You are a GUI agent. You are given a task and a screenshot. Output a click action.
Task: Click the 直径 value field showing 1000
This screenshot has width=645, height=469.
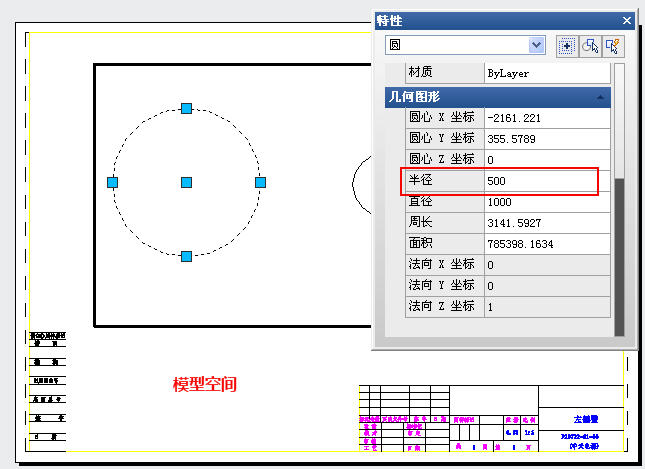click(x=546, y=202)
